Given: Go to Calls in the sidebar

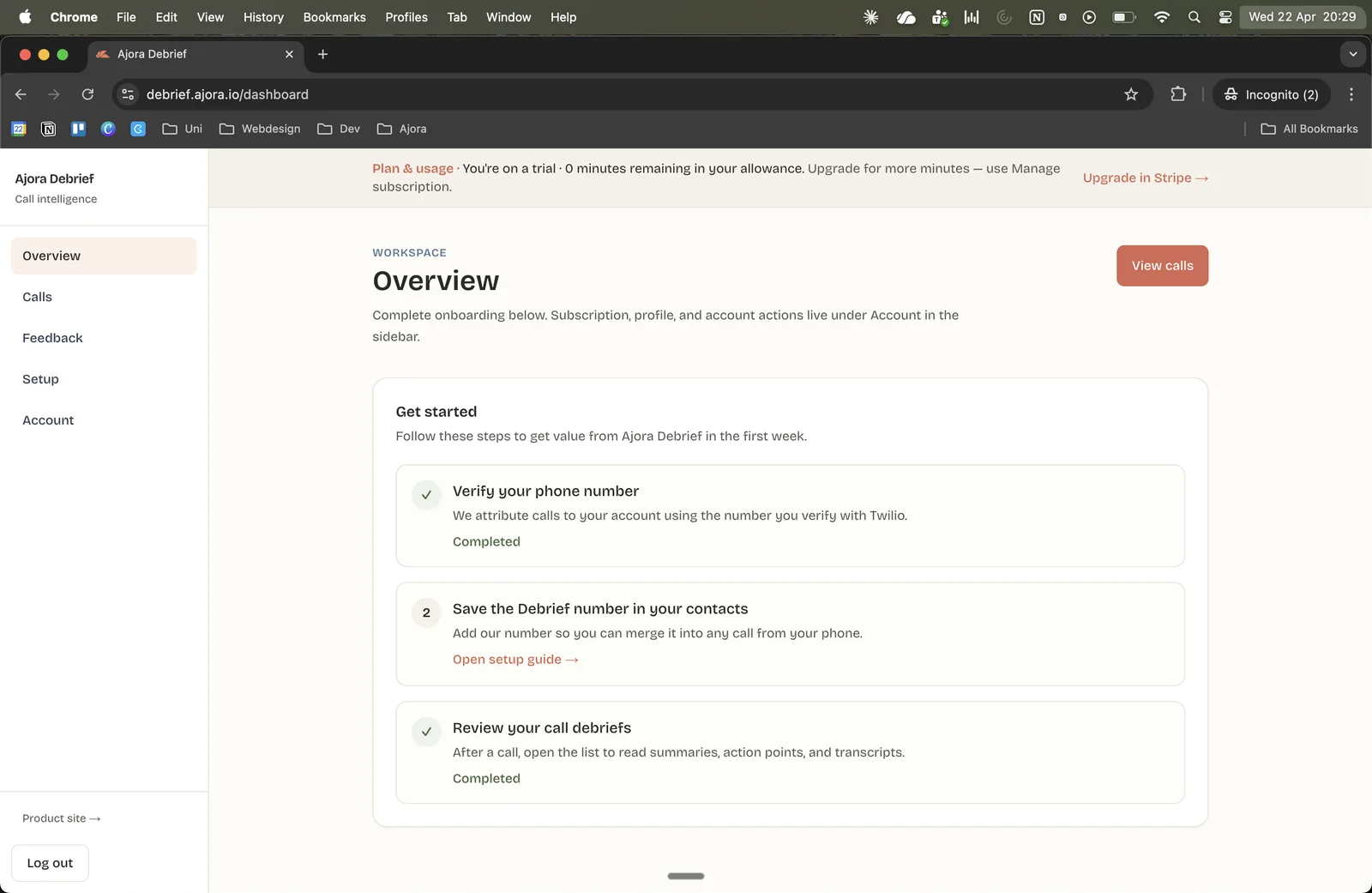Looking at the screenshot, I should (104, 297).
